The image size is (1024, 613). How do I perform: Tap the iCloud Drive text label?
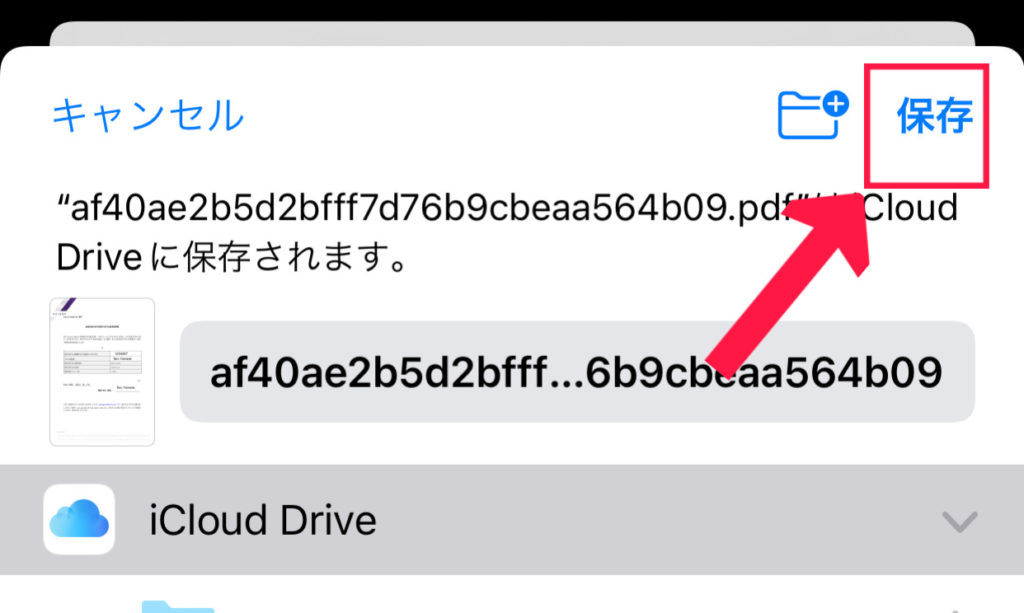[x=263, y=520]
